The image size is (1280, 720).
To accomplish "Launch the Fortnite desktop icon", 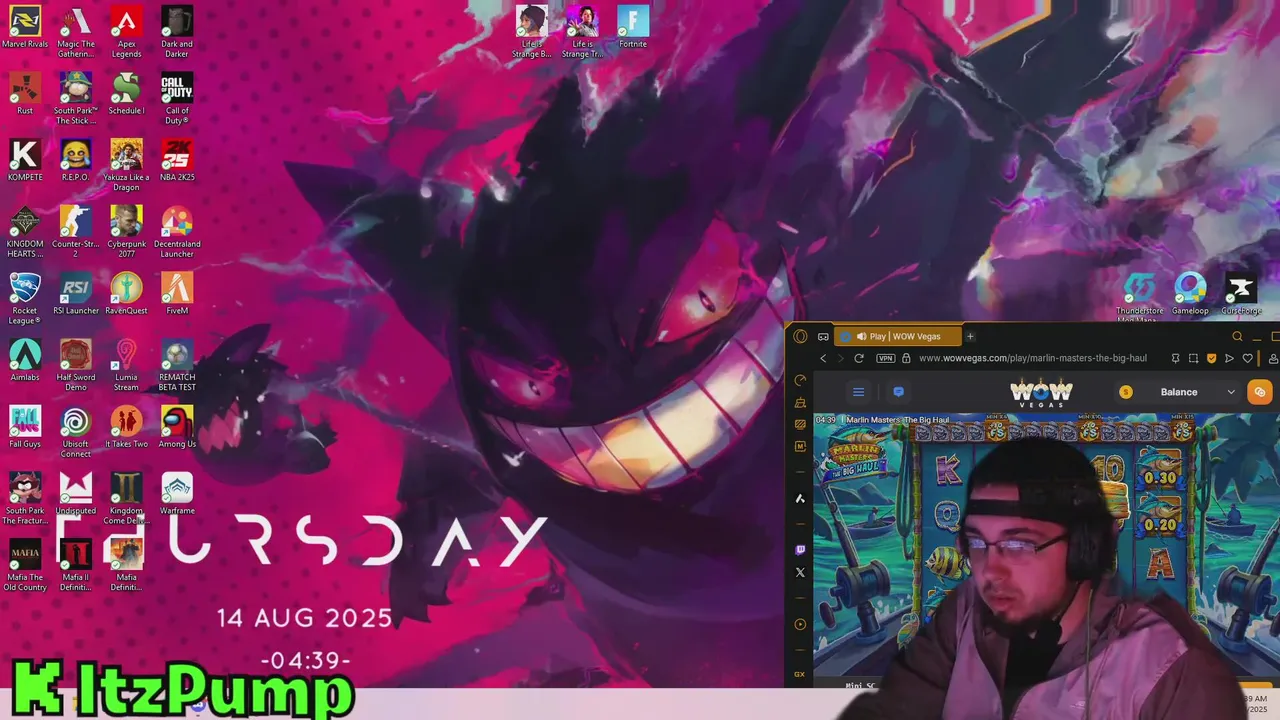I will tap(633, 27).
